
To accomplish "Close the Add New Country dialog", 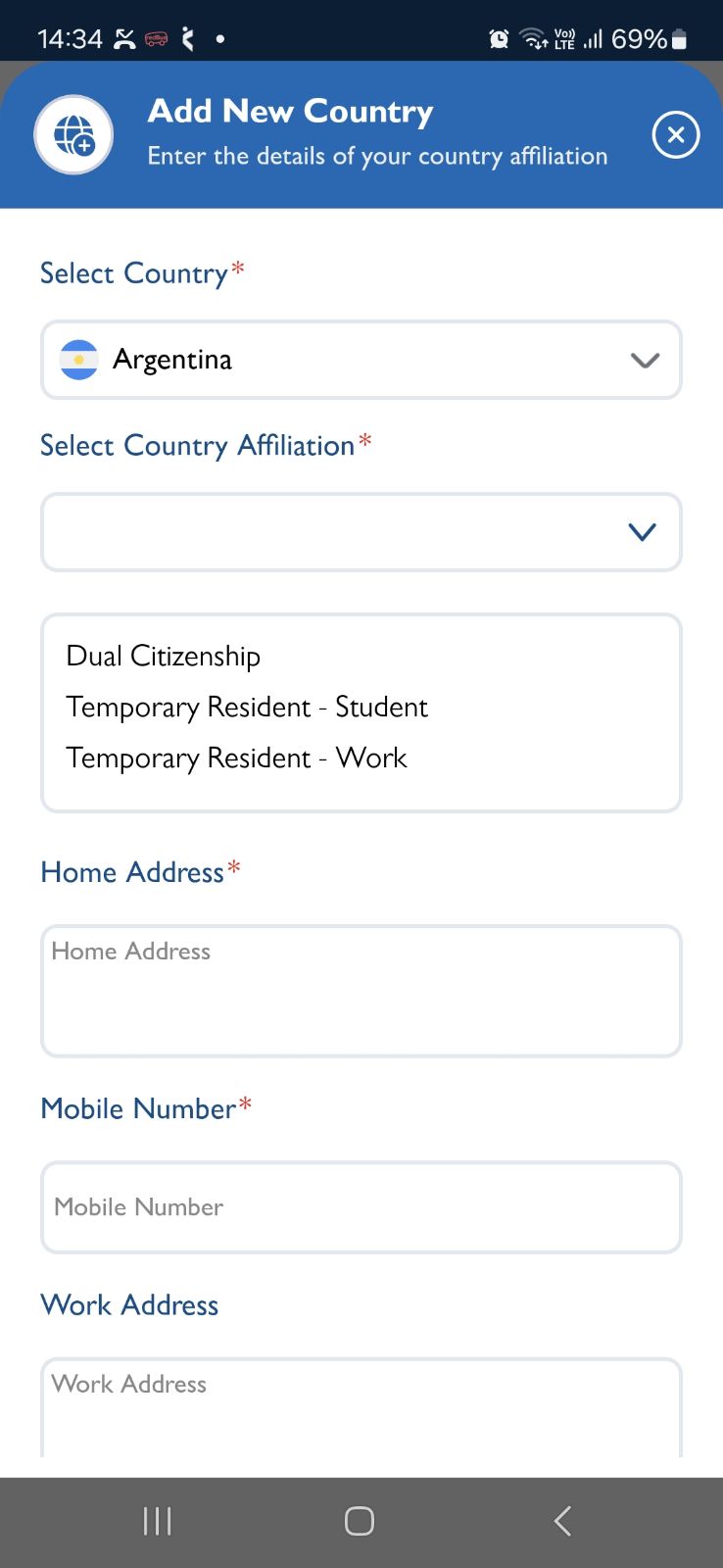I will point(675,135).
